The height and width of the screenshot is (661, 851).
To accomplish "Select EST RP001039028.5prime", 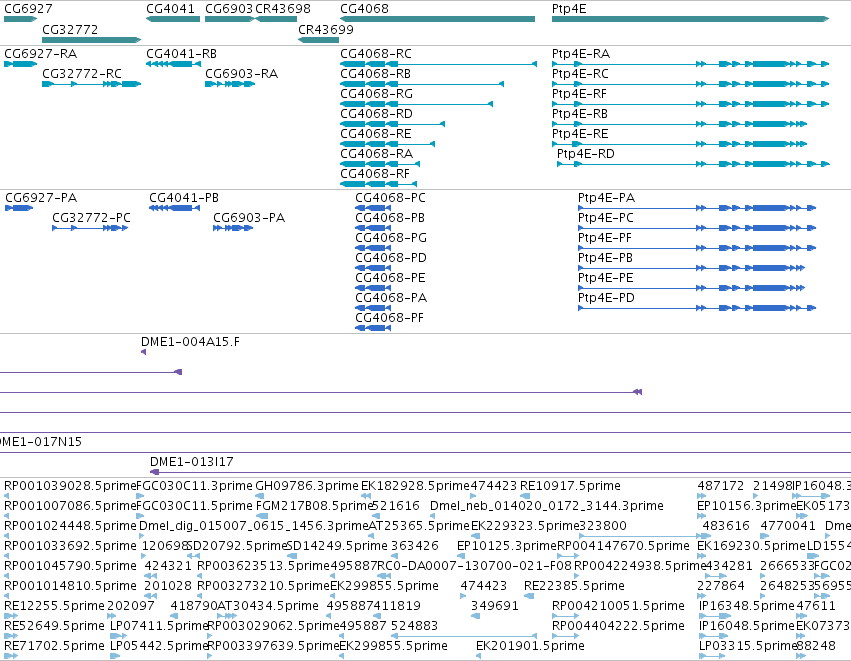I will coord(70,486).
